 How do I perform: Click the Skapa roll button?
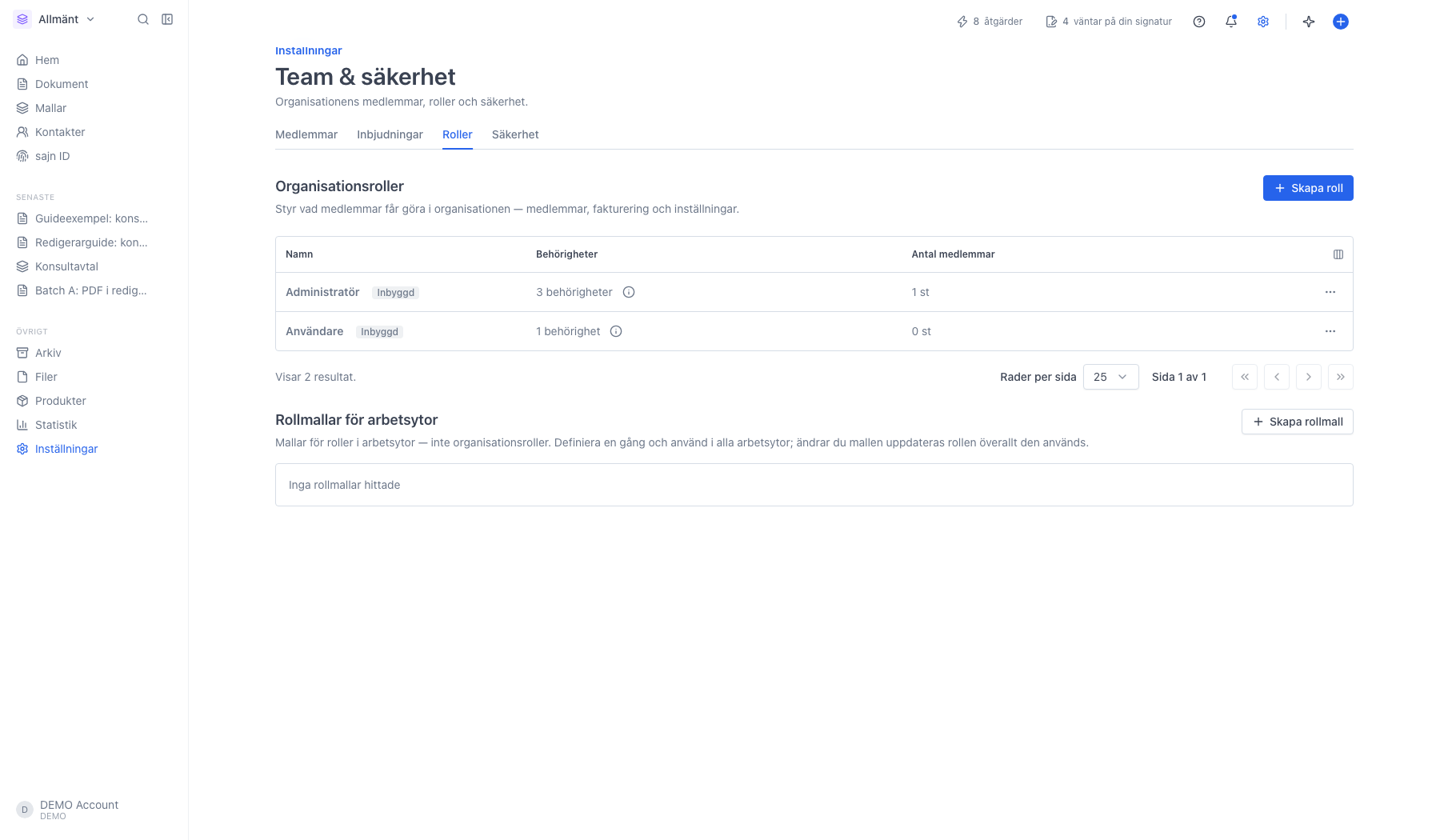click(1308, 188)
